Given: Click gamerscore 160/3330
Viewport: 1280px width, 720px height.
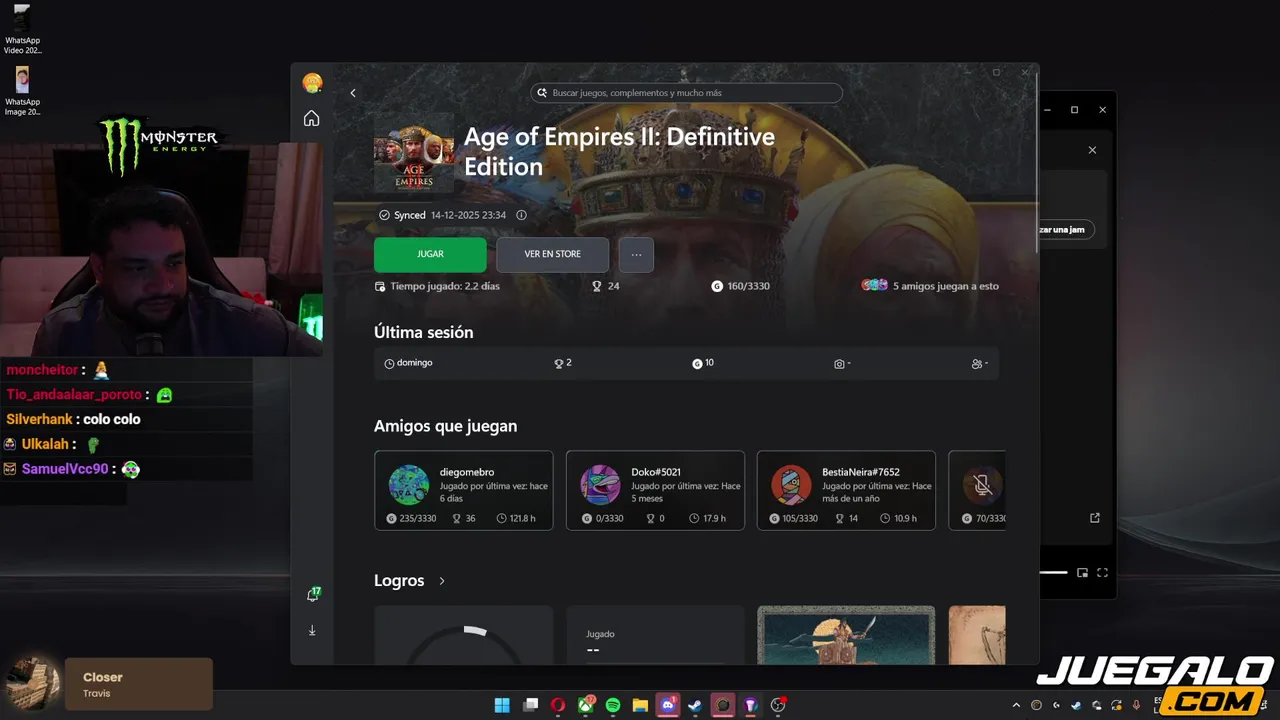Looking at the screenshot, I should click(x=740, y=286).
